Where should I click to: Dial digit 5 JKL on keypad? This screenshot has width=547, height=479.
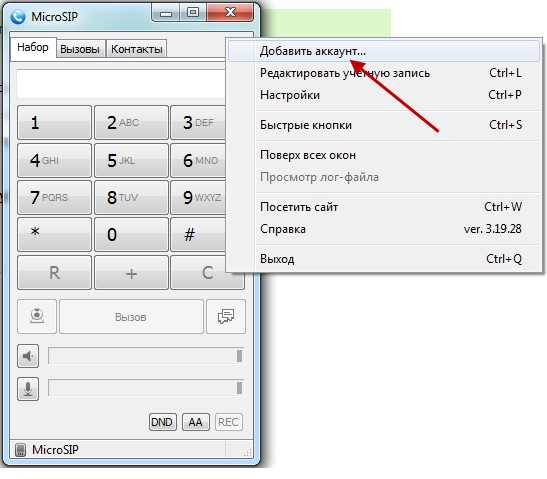click(131, 160)
